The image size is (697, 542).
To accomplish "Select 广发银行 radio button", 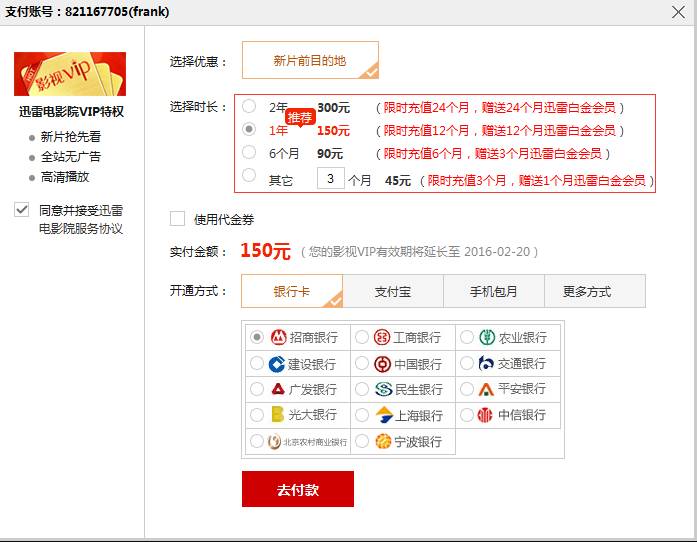I will tap(257, 389).
